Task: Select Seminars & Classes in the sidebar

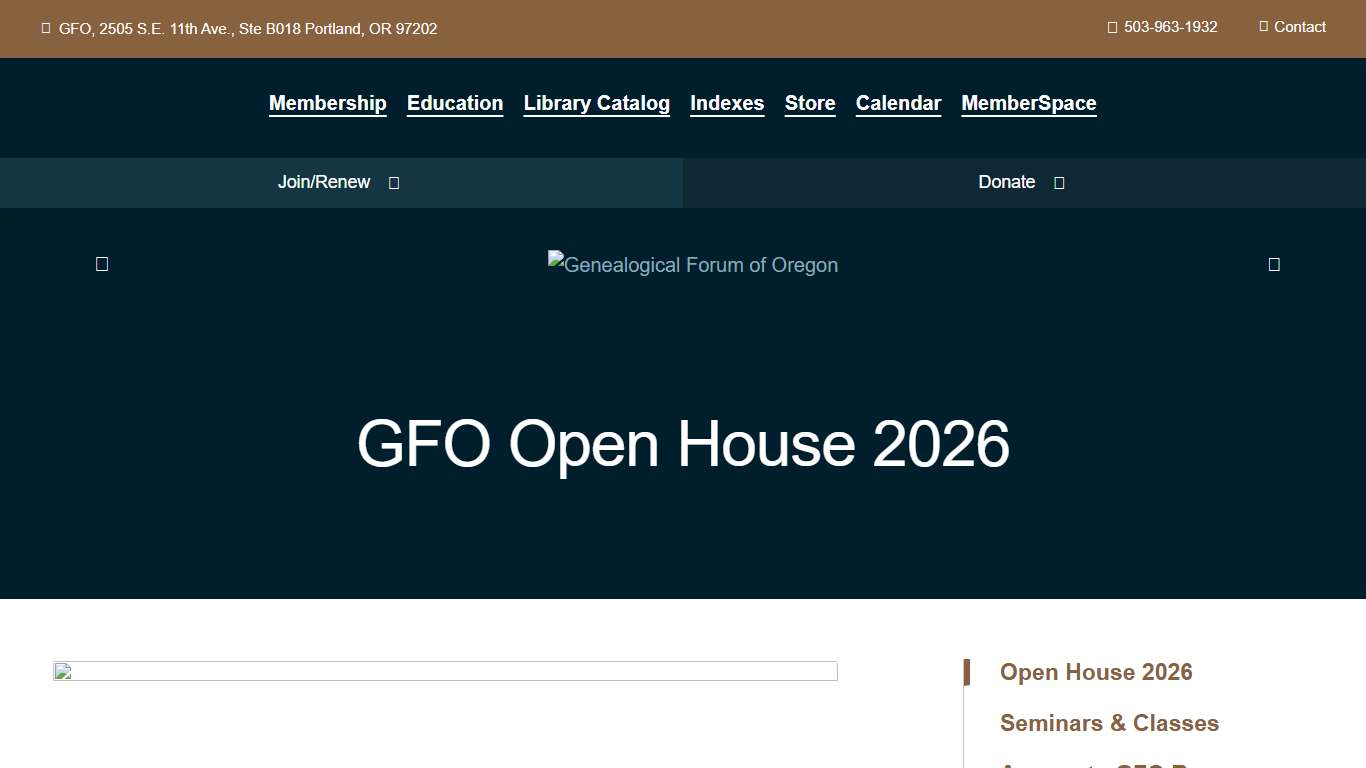Action: pyautogui.click(x=1109, y=722)
